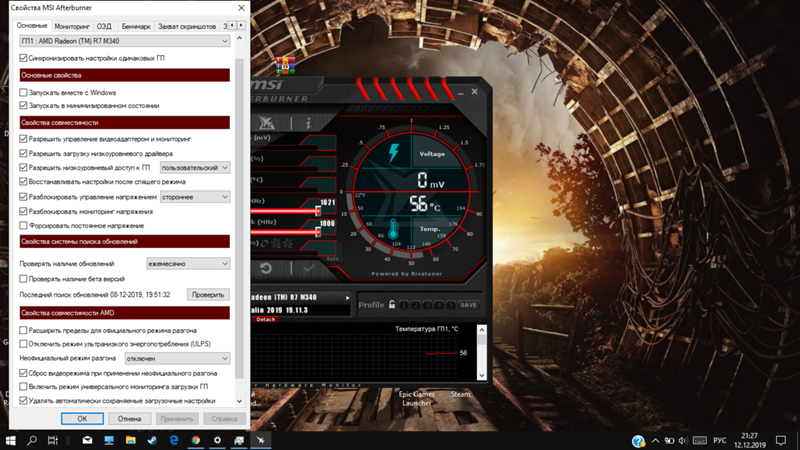Select profile slot 5
Screen dimensions: 800x450
click(x=451, y=305)
